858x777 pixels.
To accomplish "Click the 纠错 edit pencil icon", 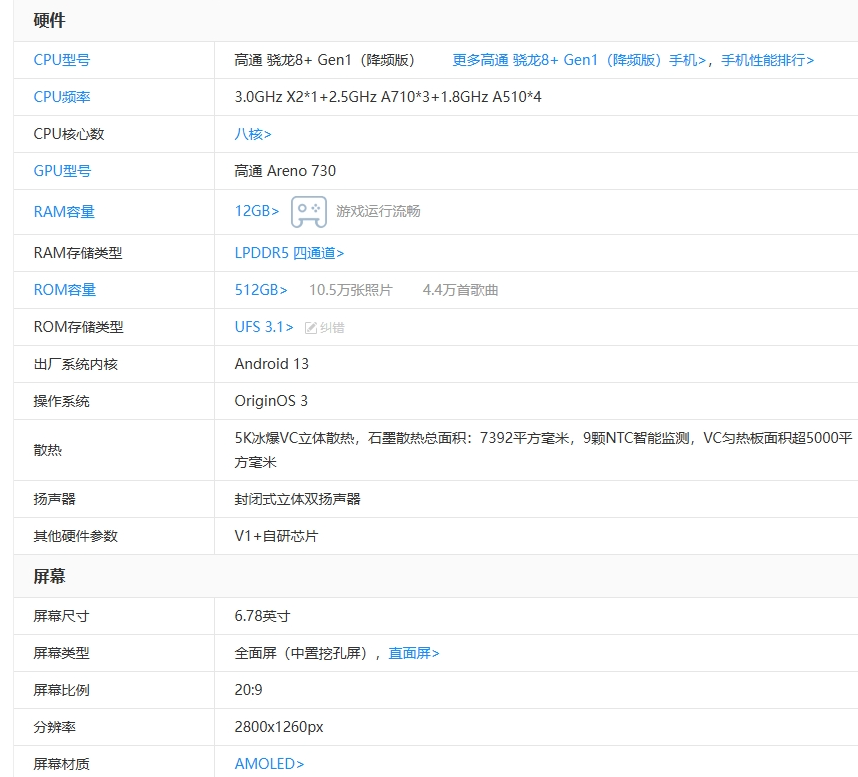I will pos(311,328).
